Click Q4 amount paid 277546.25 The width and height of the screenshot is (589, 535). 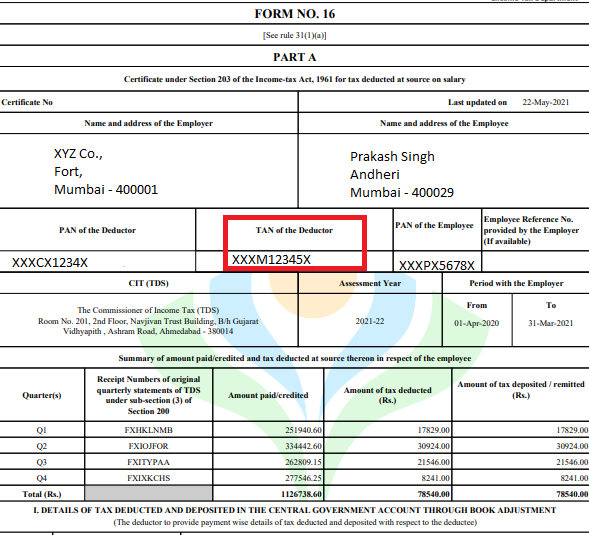(x=303, y=478)
